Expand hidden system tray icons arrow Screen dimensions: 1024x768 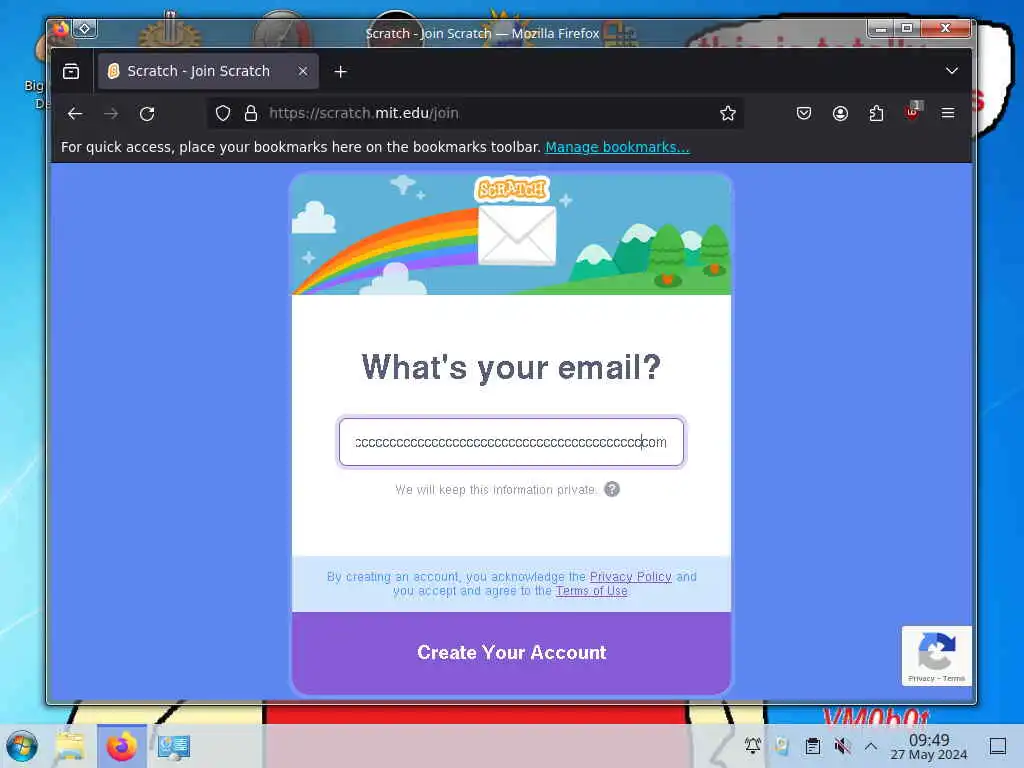[x=871, y=745]
